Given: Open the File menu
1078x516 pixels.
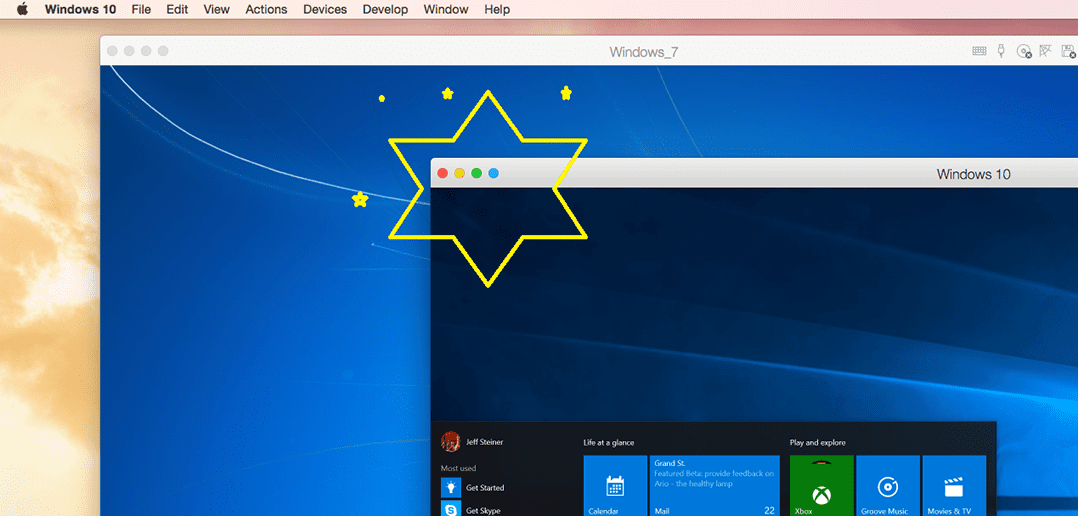Looking at the screenshot, I should coord(141,10).
